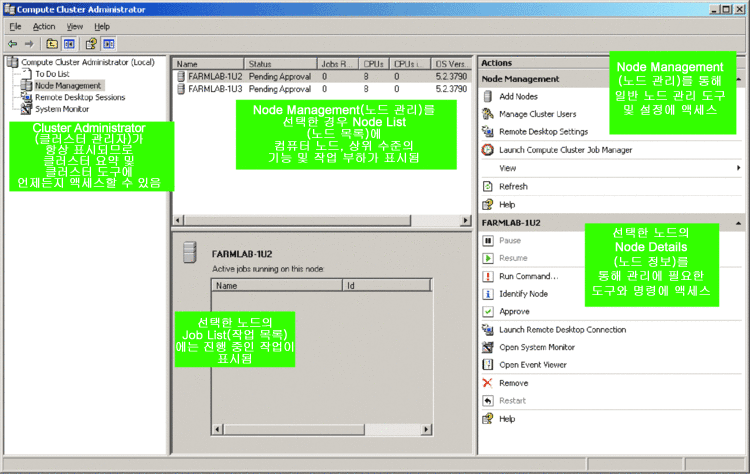
Task: Click the Open System Monitor icon
Action: [487, 347]
